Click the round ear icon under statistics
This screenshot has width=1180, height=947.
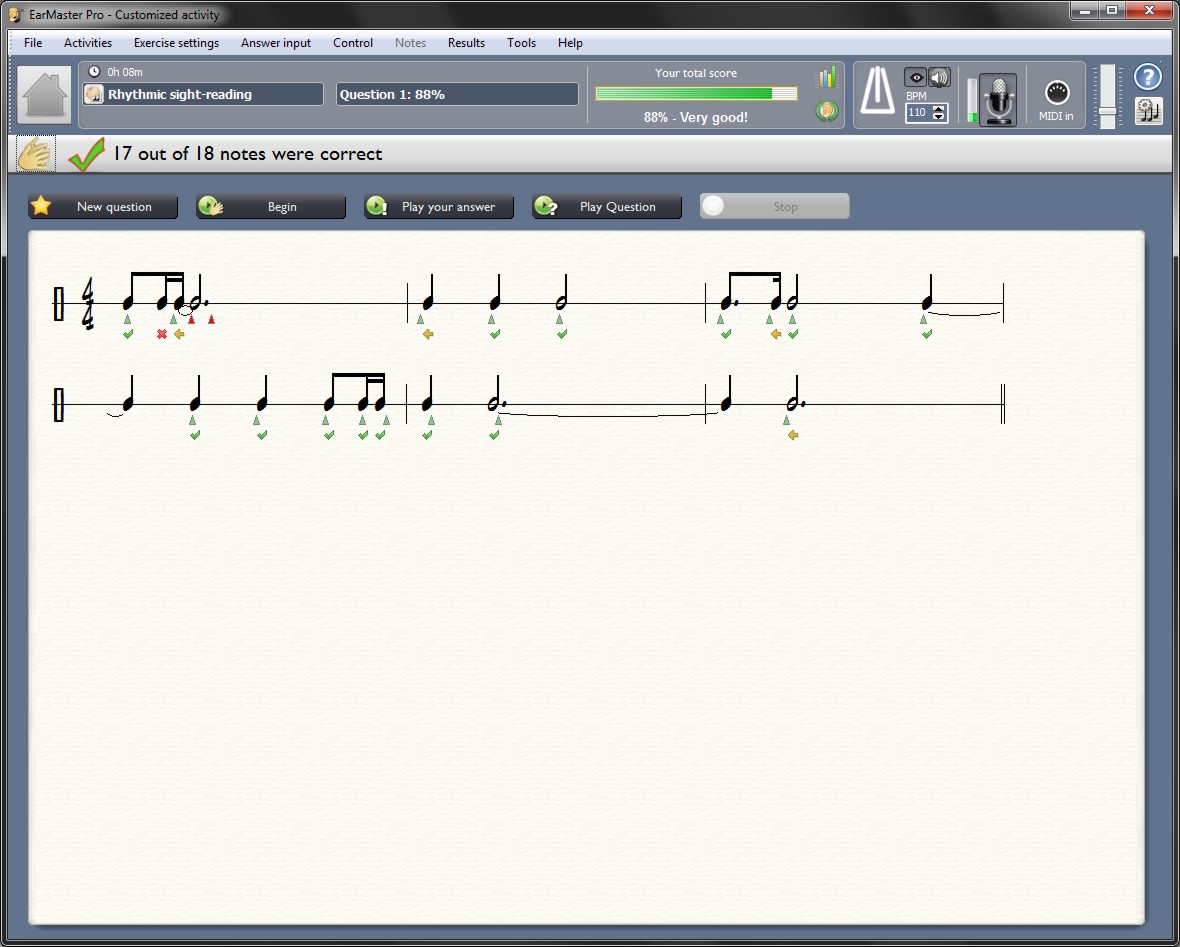tap(826, 111)
